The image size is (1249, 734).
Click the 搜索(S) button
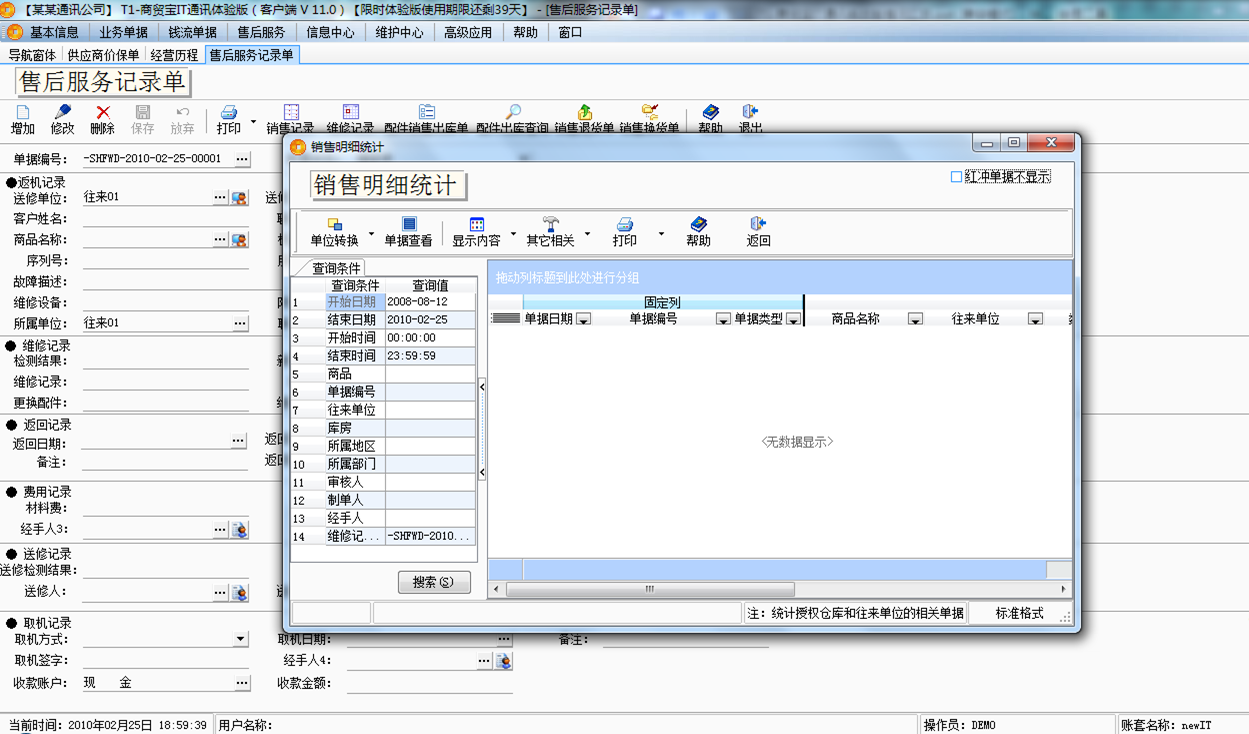pos(434,582)
